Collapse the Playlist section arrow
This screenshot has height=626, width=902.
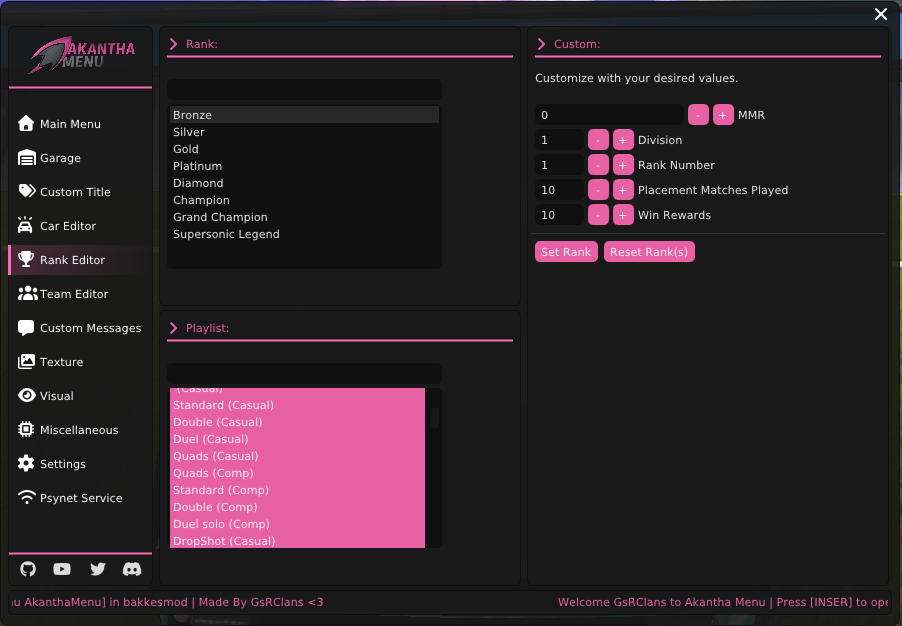click(173, 328)
